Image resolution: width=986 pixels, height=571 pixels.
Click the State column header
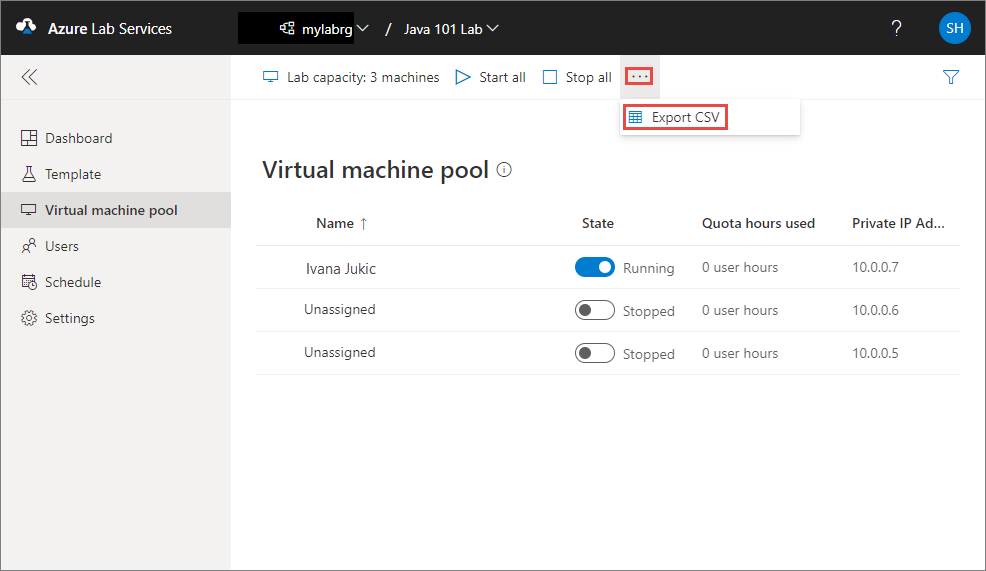point(597,223)
